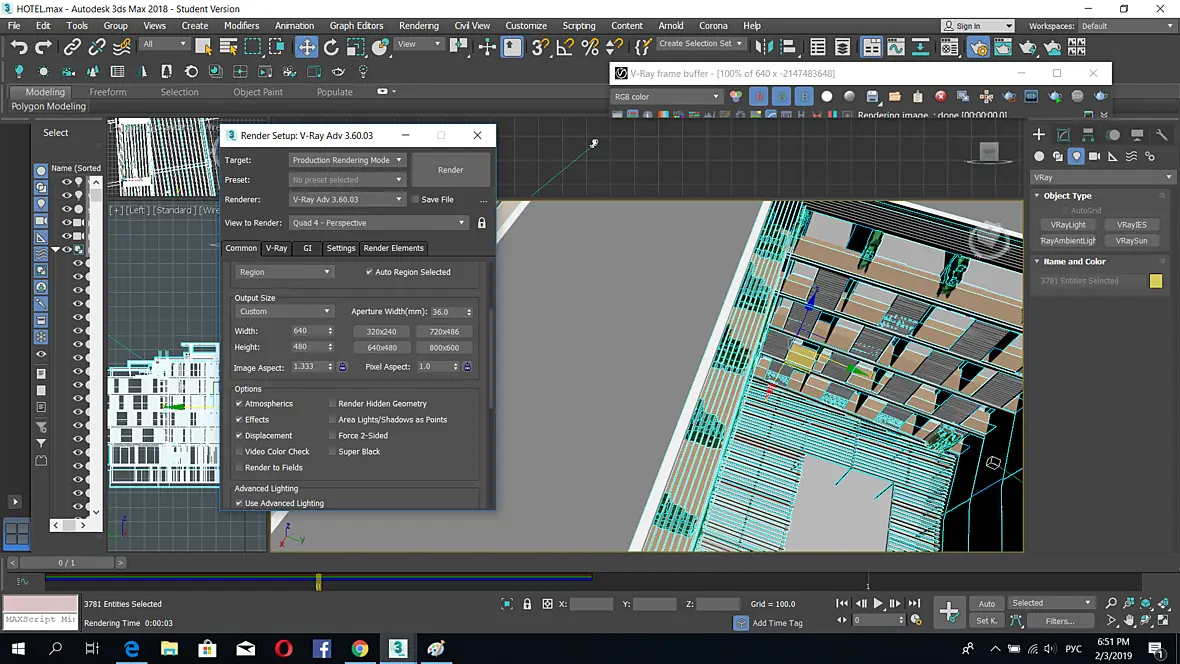Open the Region area dropdown

click(284, 272)
